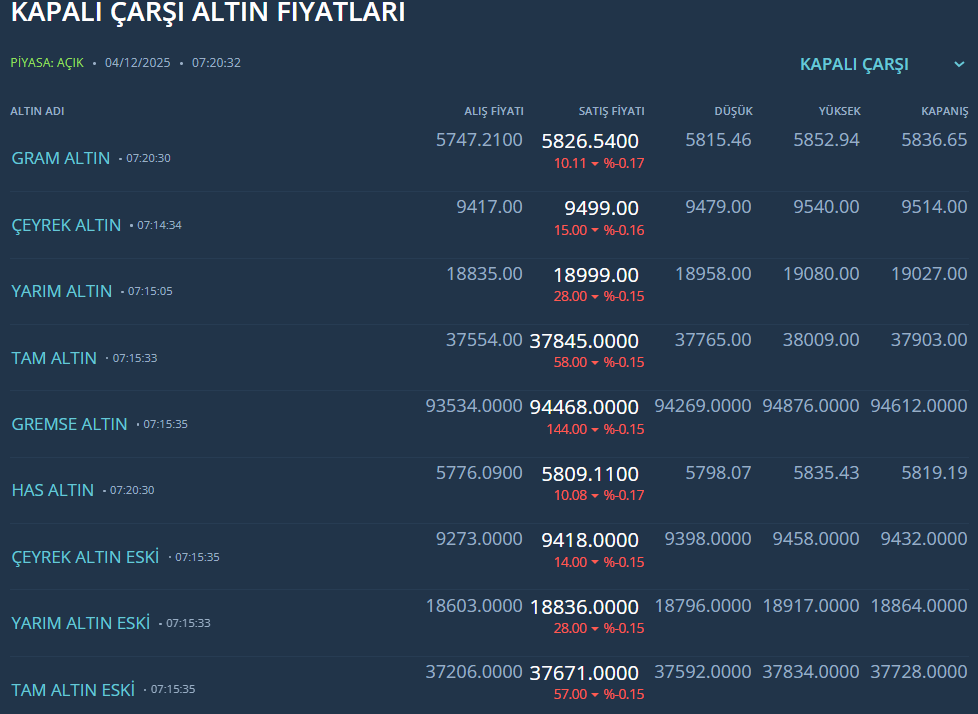The width and height of the screenshot is (978, 714).
Task: Click the red down arrow under Gram Altın price
Action: pyautogui.click(x=594, y=164)
